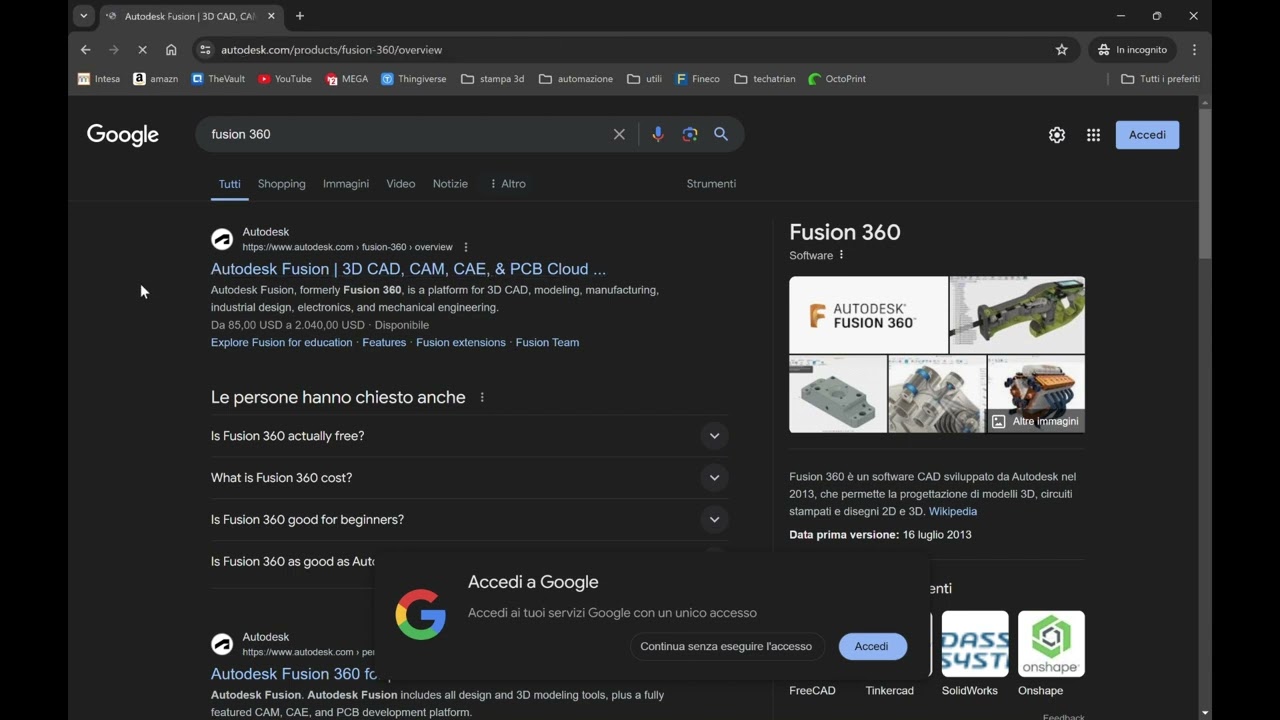Open the Autodesk Fusion 360 logo image
The width and height of the screenshot is (1280, 720).
coord(868,315)
